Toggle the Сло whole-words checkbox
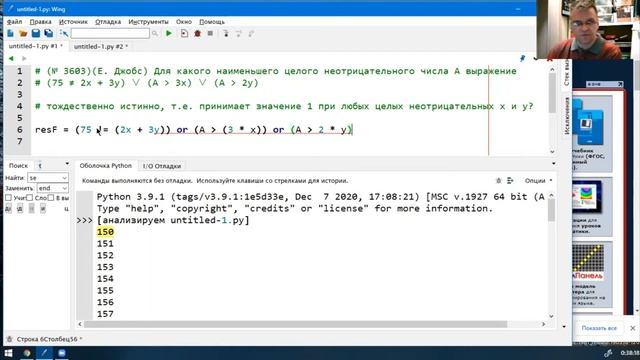 point(29,198)
